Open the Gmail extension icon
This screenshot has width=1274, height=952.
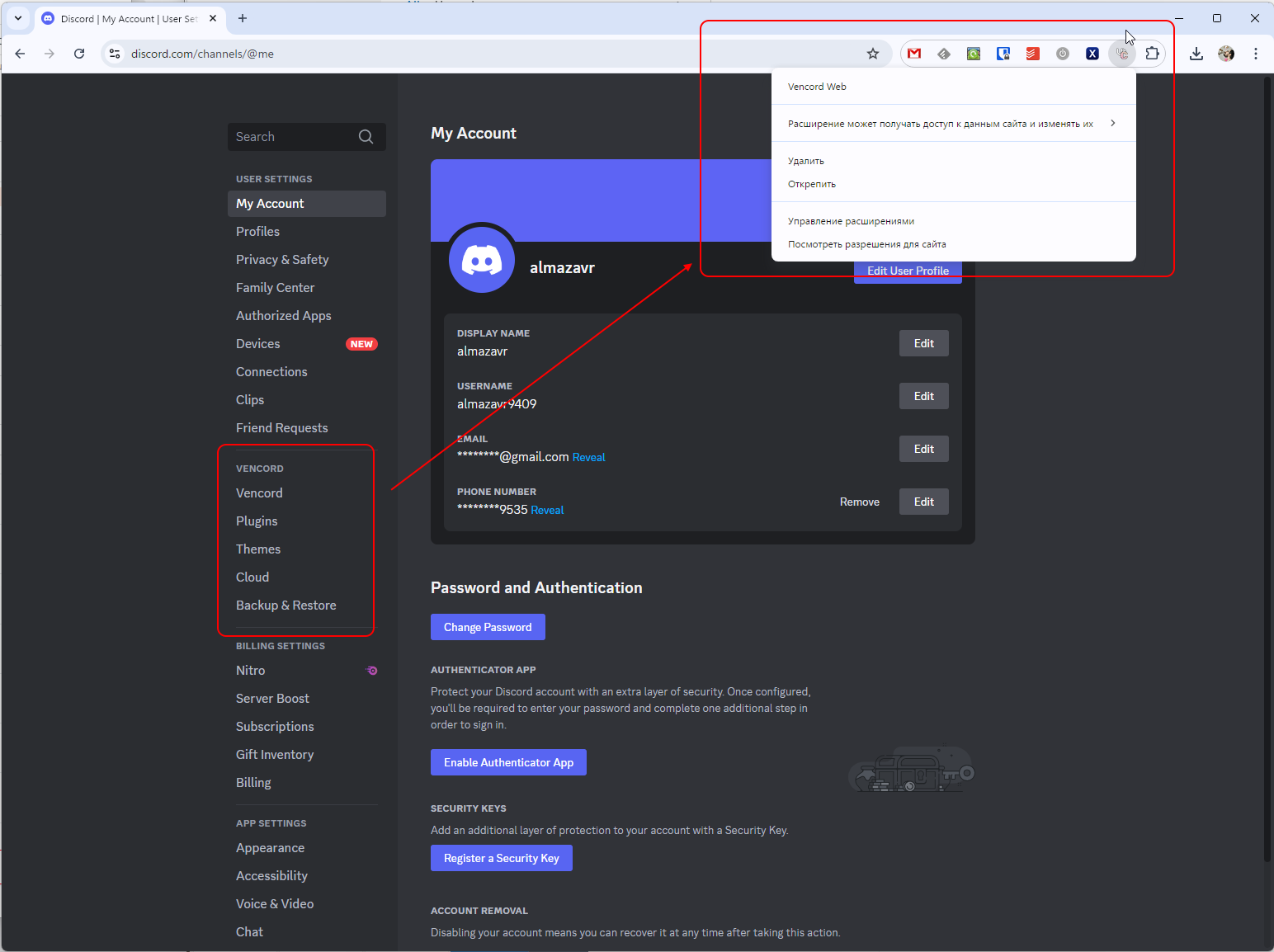(914, 54)
